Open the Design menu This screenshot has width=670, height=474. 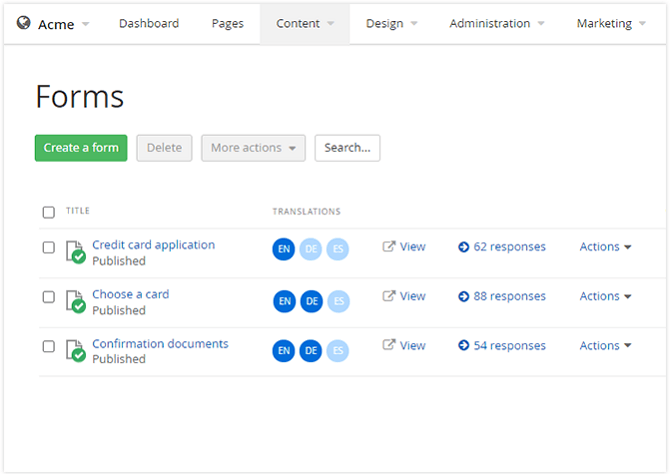tap(391, 23)
